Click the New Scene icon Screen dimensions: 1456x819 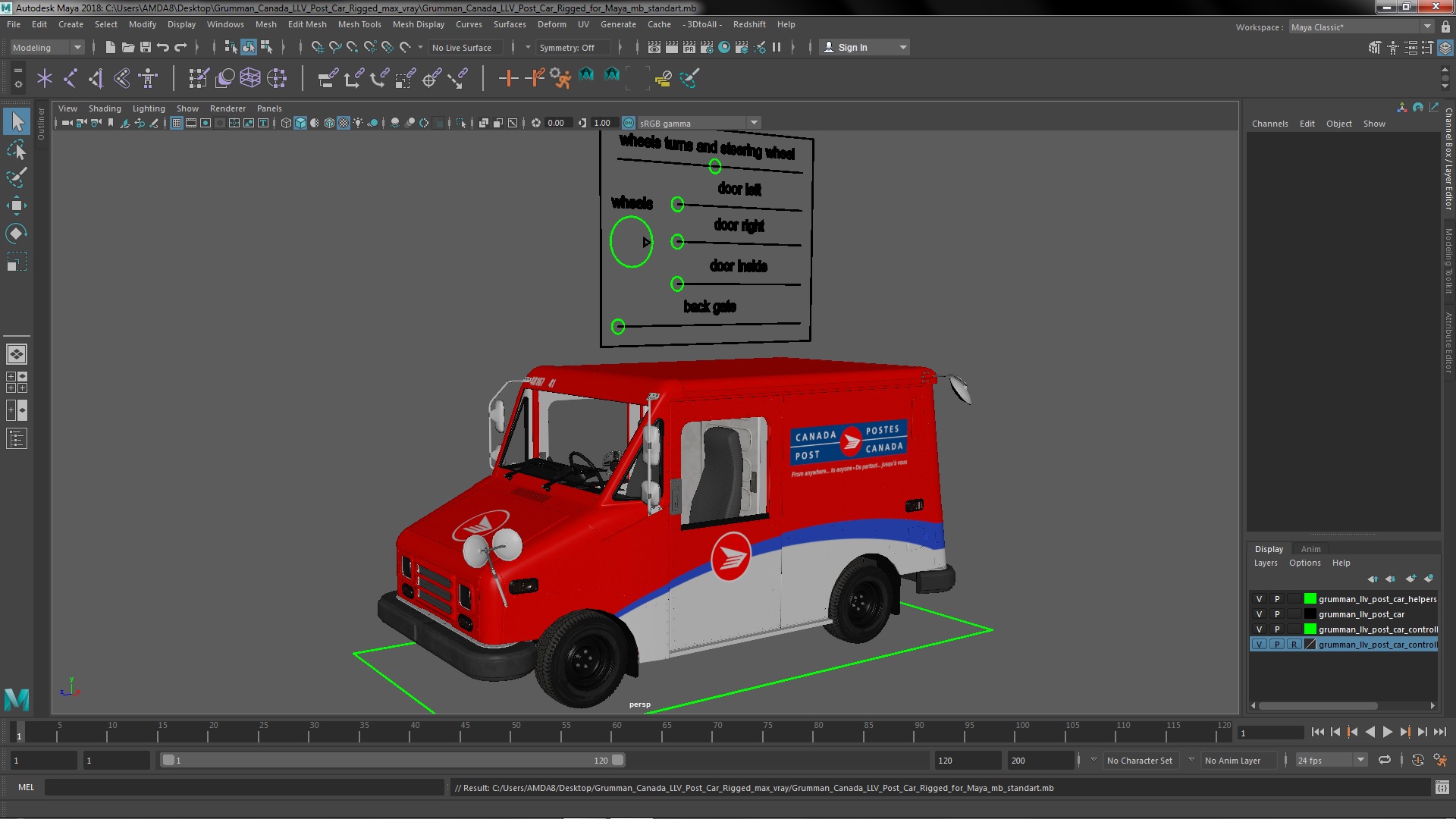[x=110, y=47]
